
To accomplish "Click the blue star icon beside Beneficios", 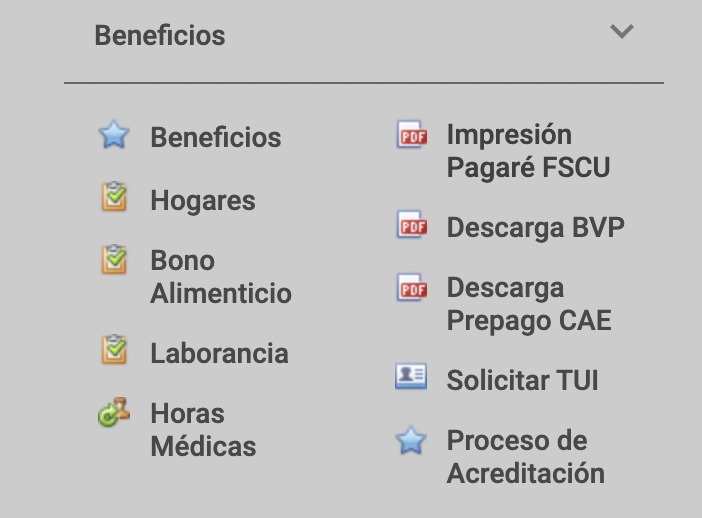I will click(x=114, y=136).
